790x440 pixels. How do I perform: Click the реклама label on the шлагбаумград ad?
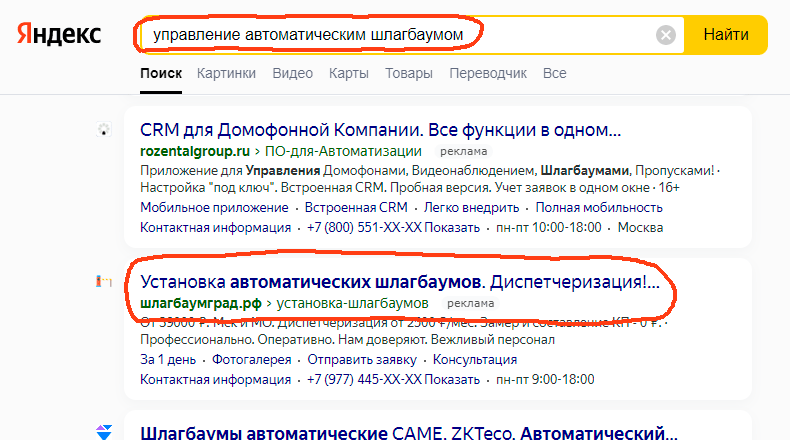click(471, 303)
